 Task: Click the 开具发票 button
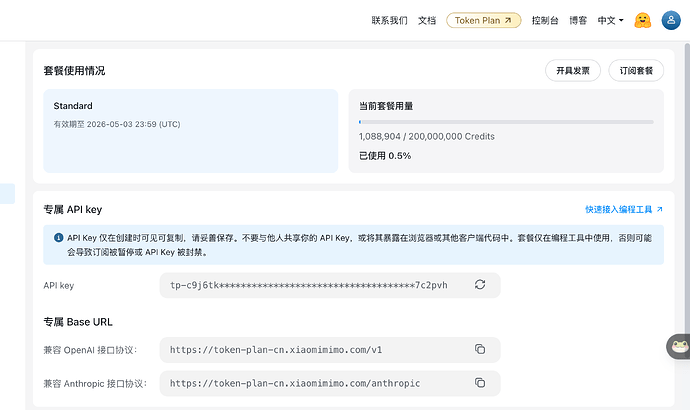tap(573, 70)
